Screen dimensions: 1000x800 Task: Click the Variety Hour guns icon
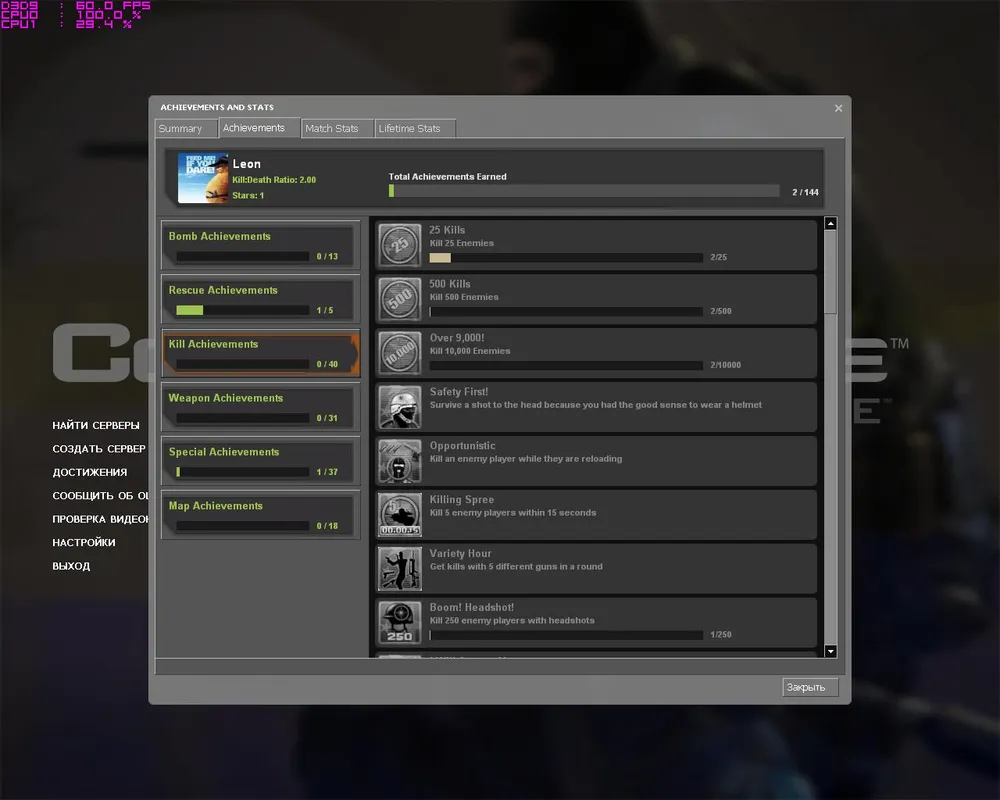click(x=400, y=568)
